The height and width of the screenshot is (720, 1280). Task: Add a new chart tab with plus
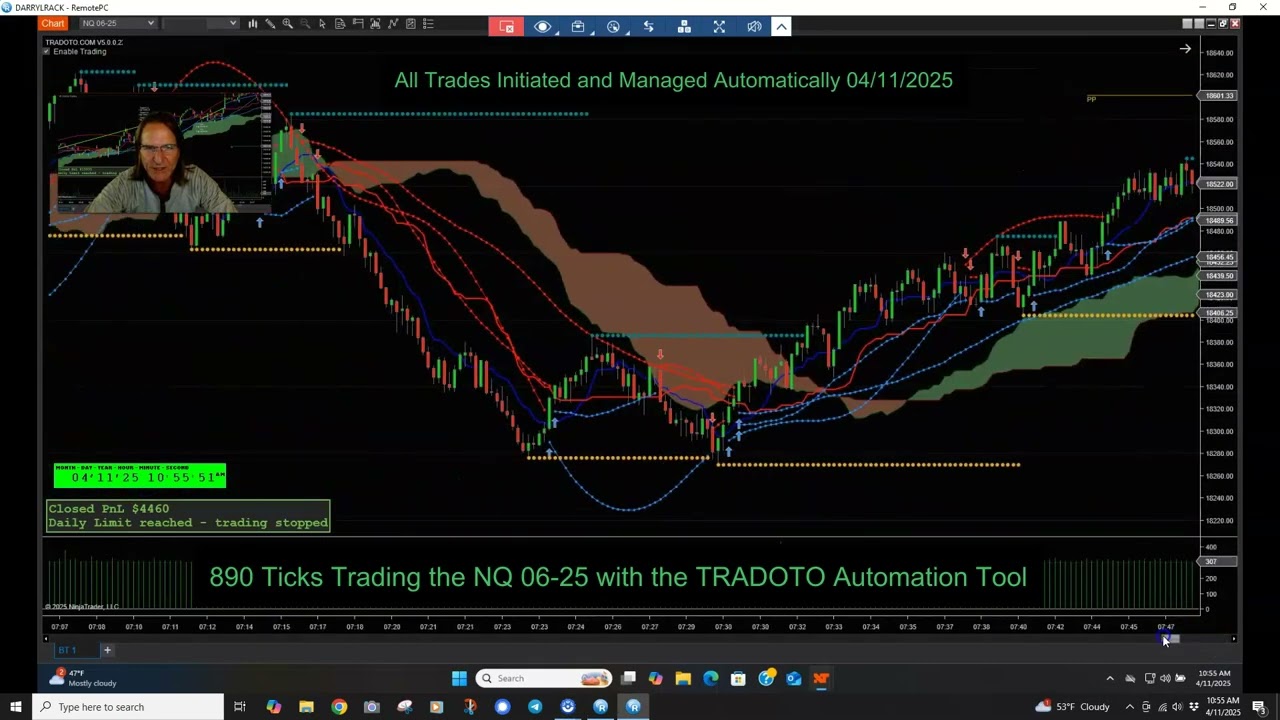point(107,650)
